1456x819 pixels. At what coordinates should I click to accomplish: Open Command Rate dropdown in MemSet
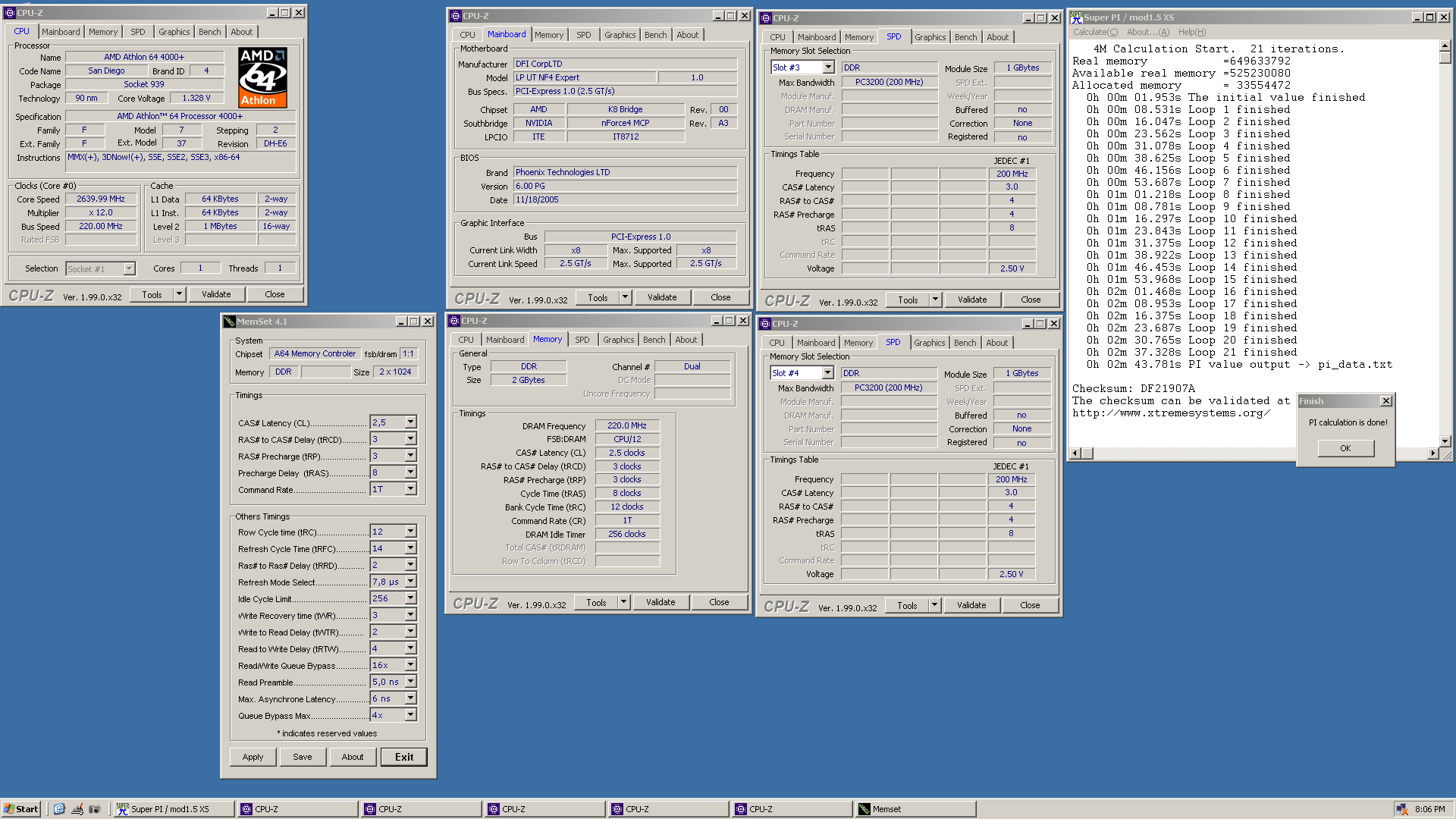click(x=410, y=489)
